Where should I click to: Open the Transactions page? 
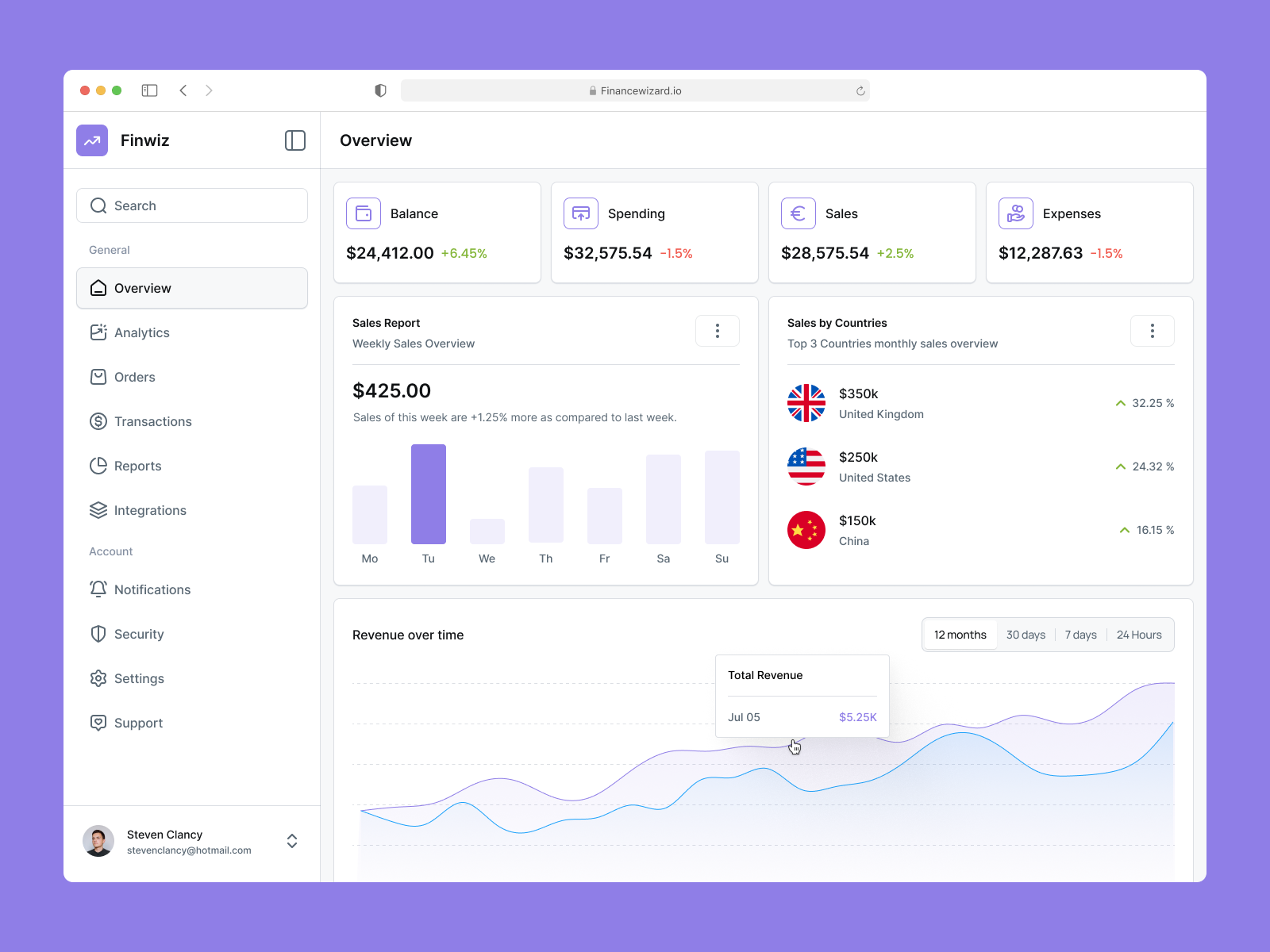(152, 421)
